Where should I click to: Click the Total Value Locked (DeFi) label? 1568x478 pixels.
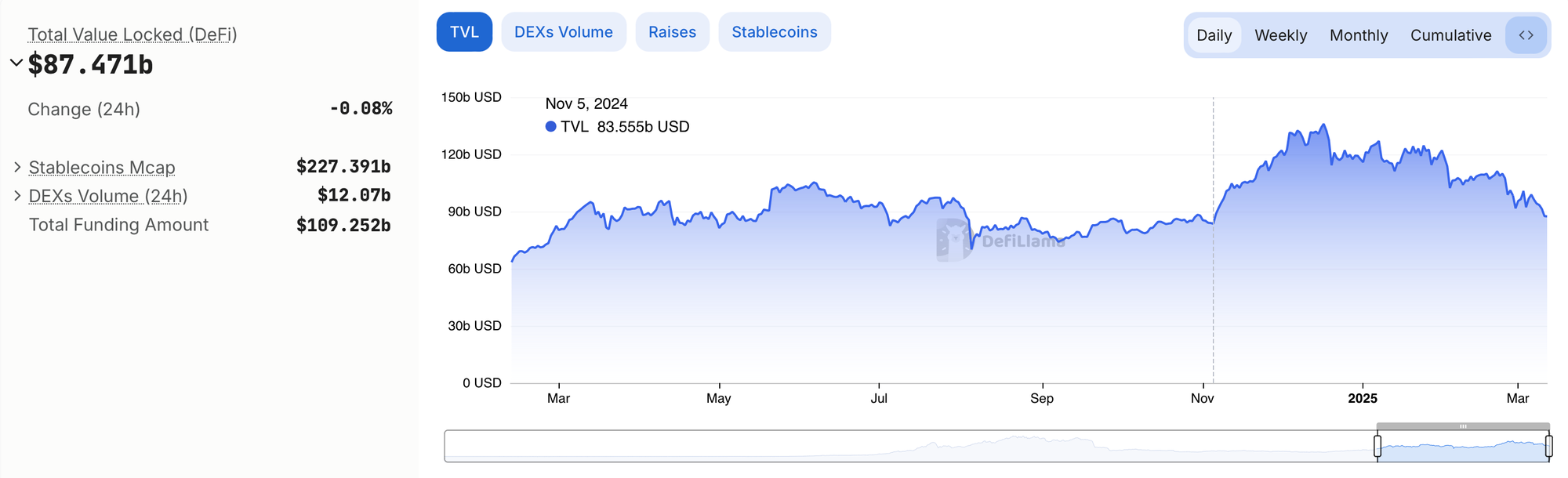tap(132, 34)
